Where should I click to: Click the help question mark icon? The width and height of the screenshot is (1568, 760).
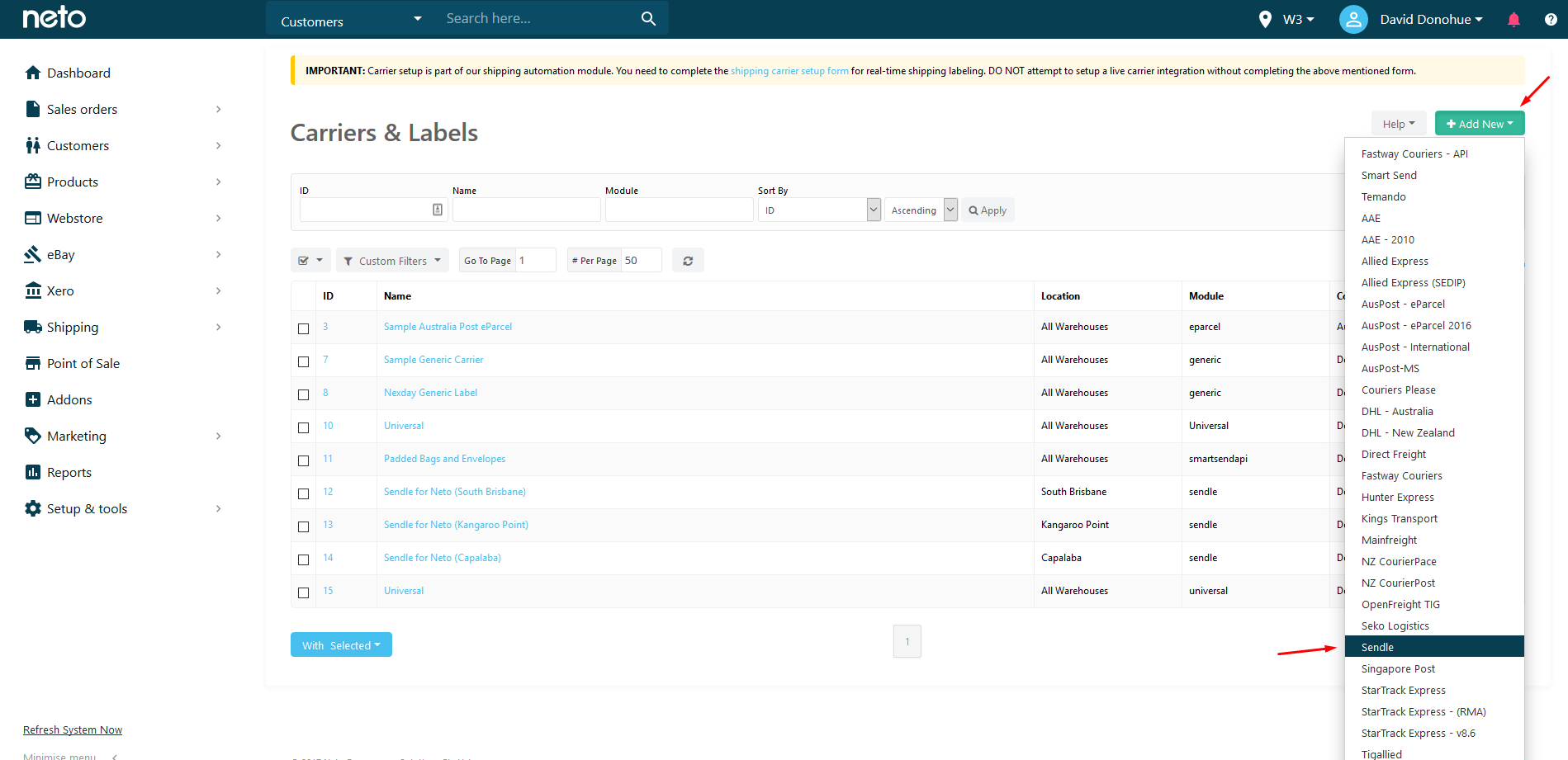(1551, 19)
